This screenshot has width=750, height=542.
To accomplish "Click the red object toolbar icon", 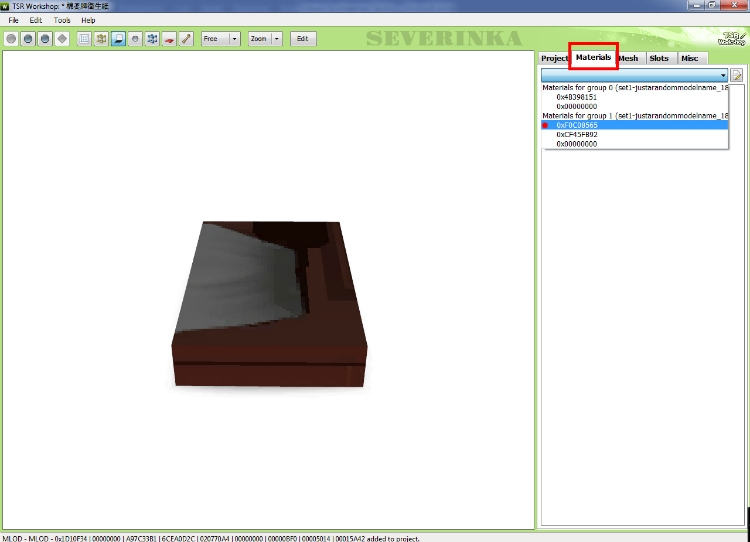I will 169,39.
